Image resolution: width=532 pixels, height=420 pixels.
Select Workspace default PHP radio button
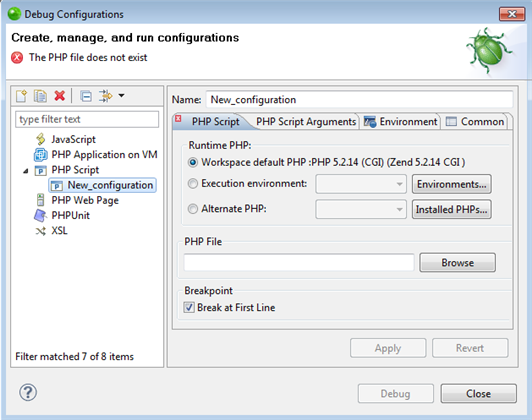coord(193,163)
